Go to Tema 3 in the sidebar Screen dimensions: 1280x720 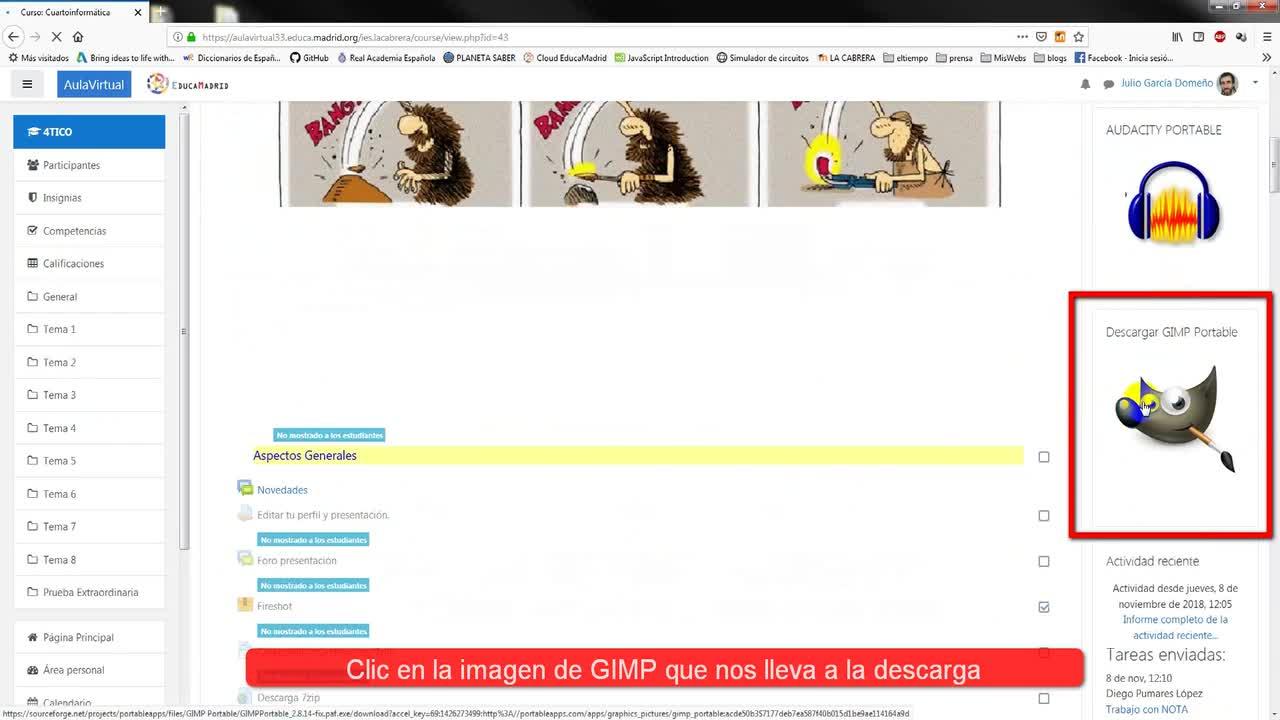tap(89, 395)
